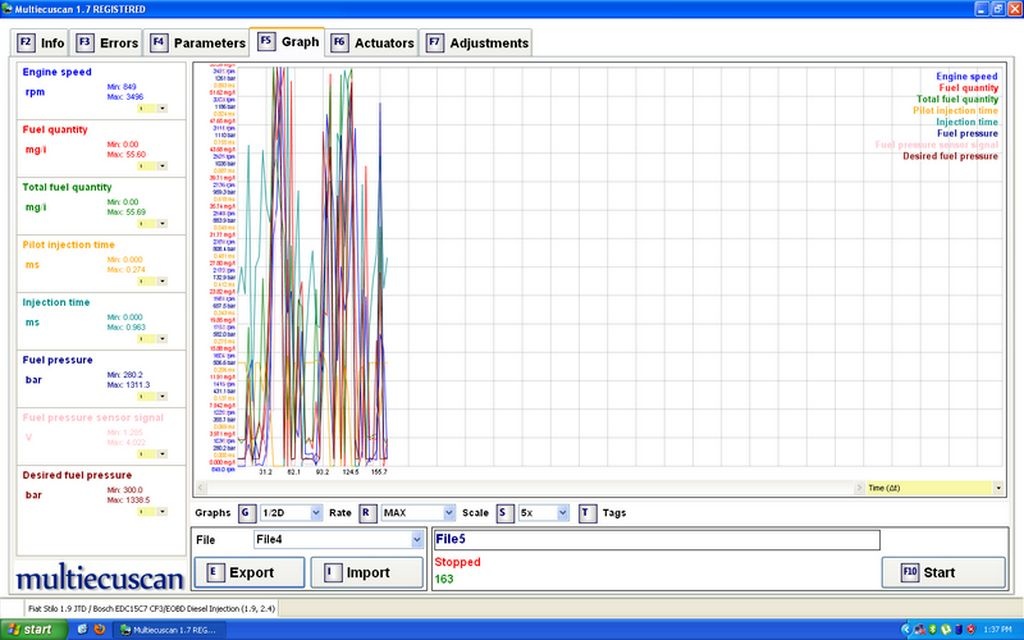
Task: Click Fuel pressure sensor signal in legend
Action: click(x=936, y=145)
